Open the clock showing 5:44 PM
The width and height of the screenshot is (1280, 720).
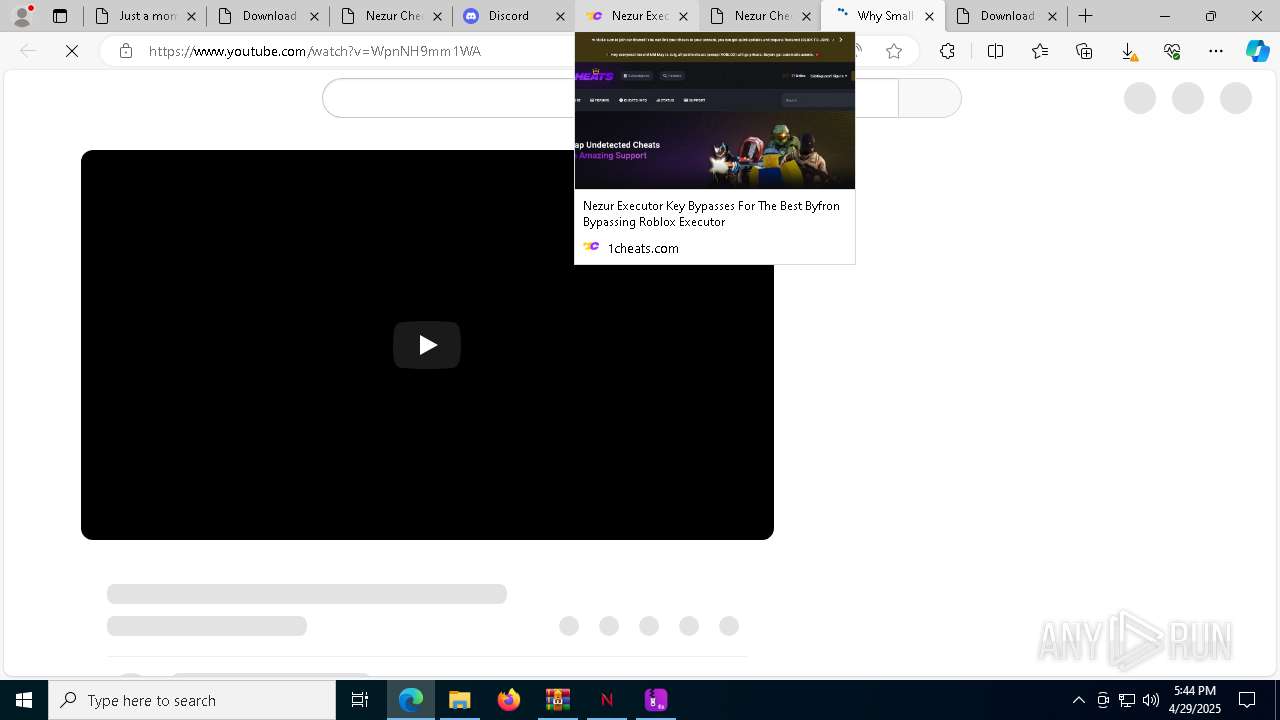1195,700
